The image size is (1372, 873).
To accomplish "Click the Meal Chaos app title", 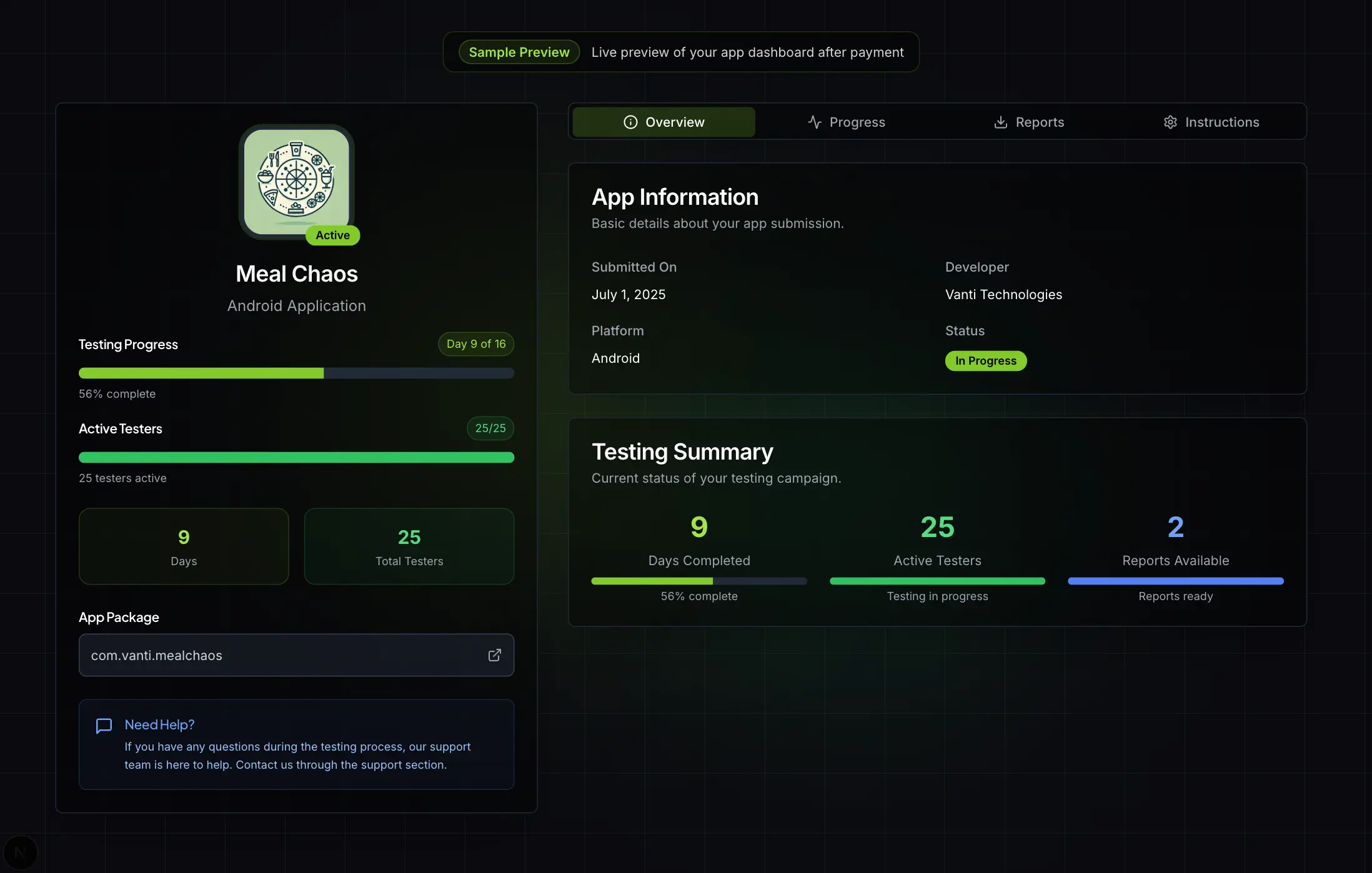I will 296,274.
